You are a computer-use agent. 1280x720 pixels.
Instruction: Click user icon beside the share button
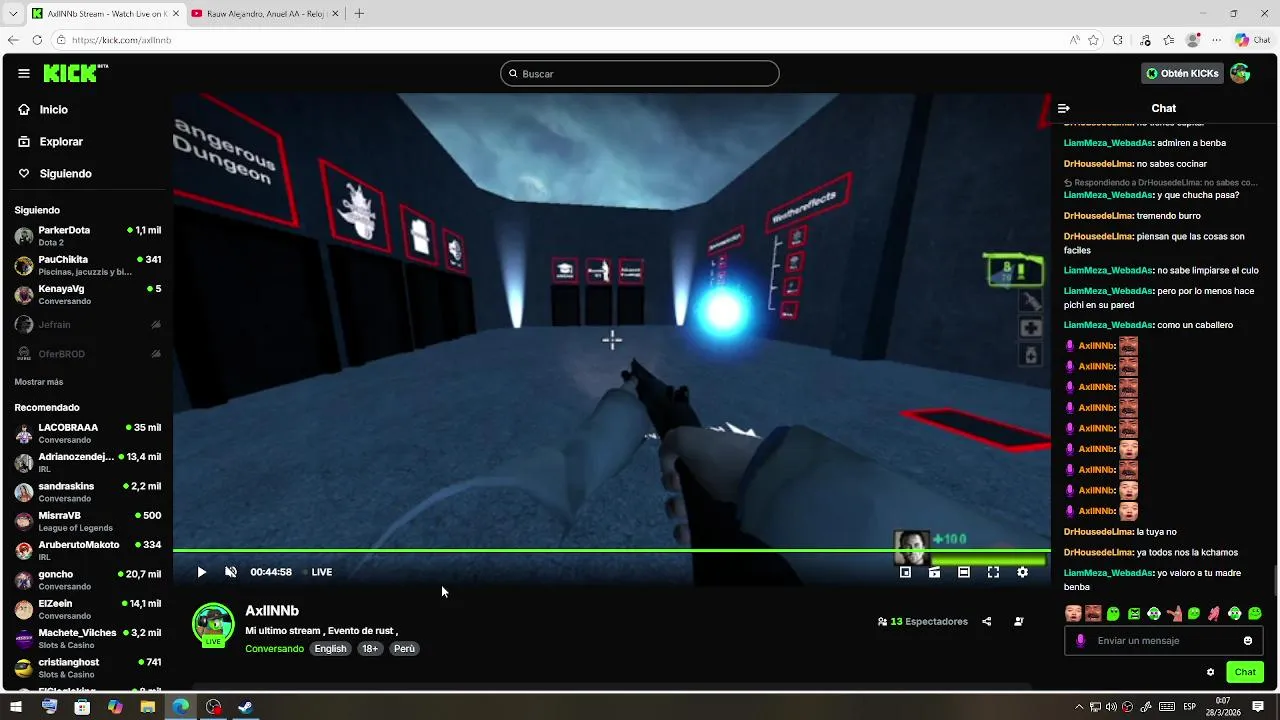click(1019, 621)
